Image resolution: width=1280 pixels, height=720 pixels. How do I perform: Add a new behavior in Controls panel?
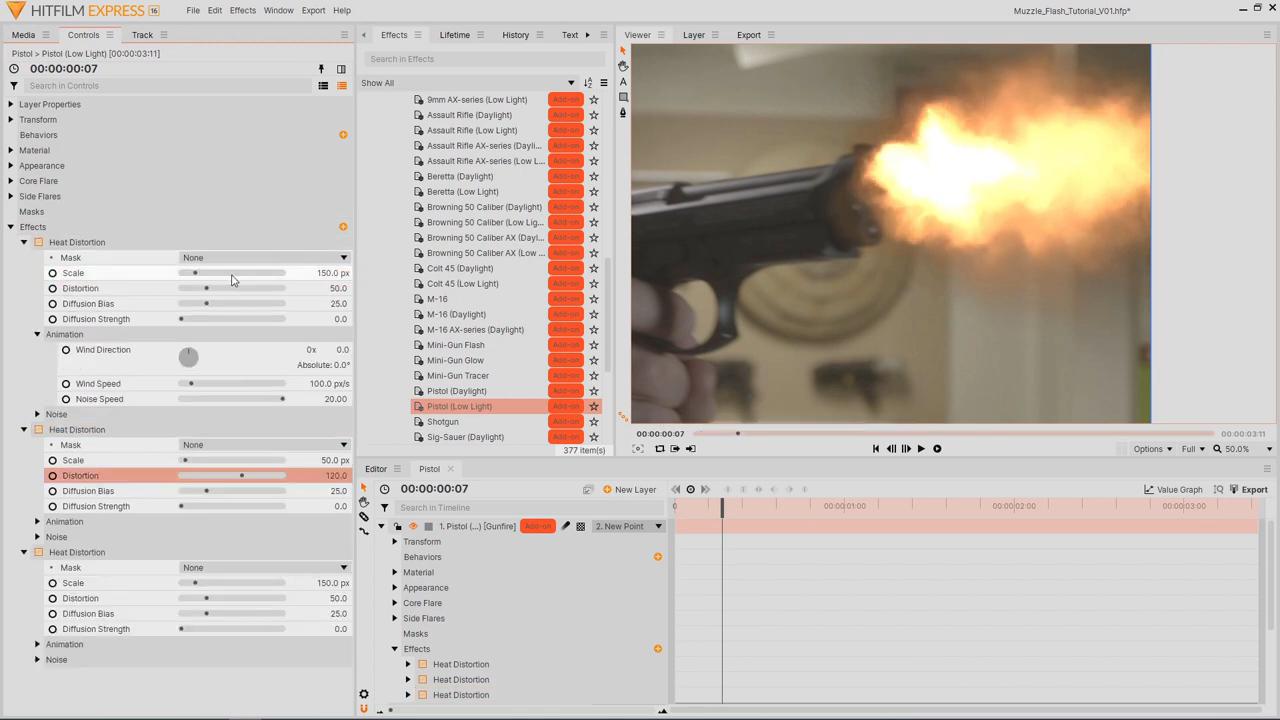click(343, 135)
